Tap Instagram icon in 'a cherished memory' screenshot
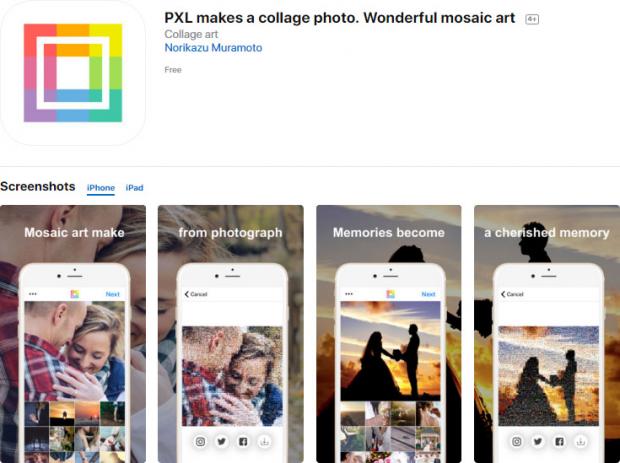The height and width of the screenshot is (463, 620). (x=516, y=441)
